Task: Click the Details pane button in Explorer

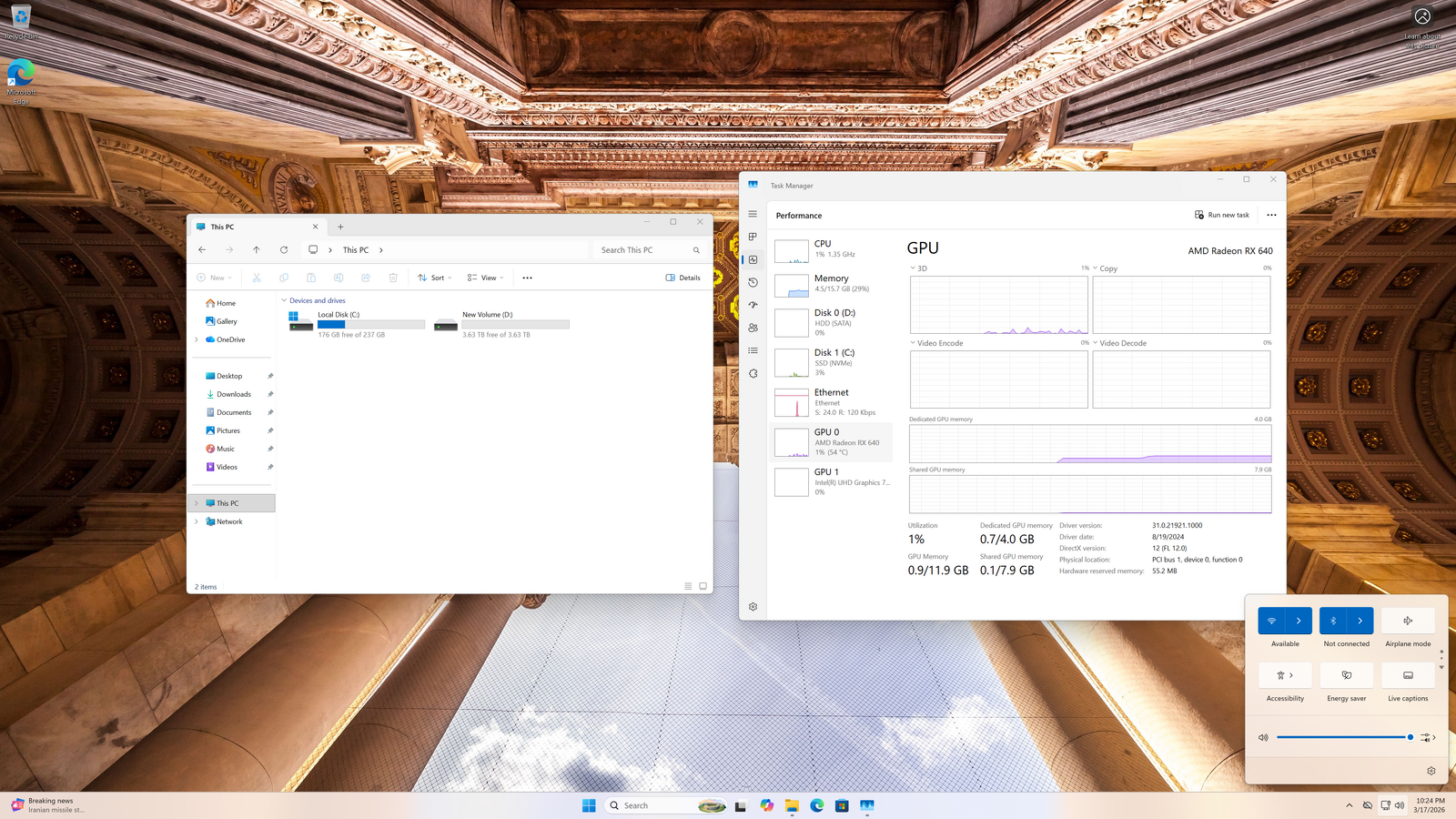Action: pos(682,278)
